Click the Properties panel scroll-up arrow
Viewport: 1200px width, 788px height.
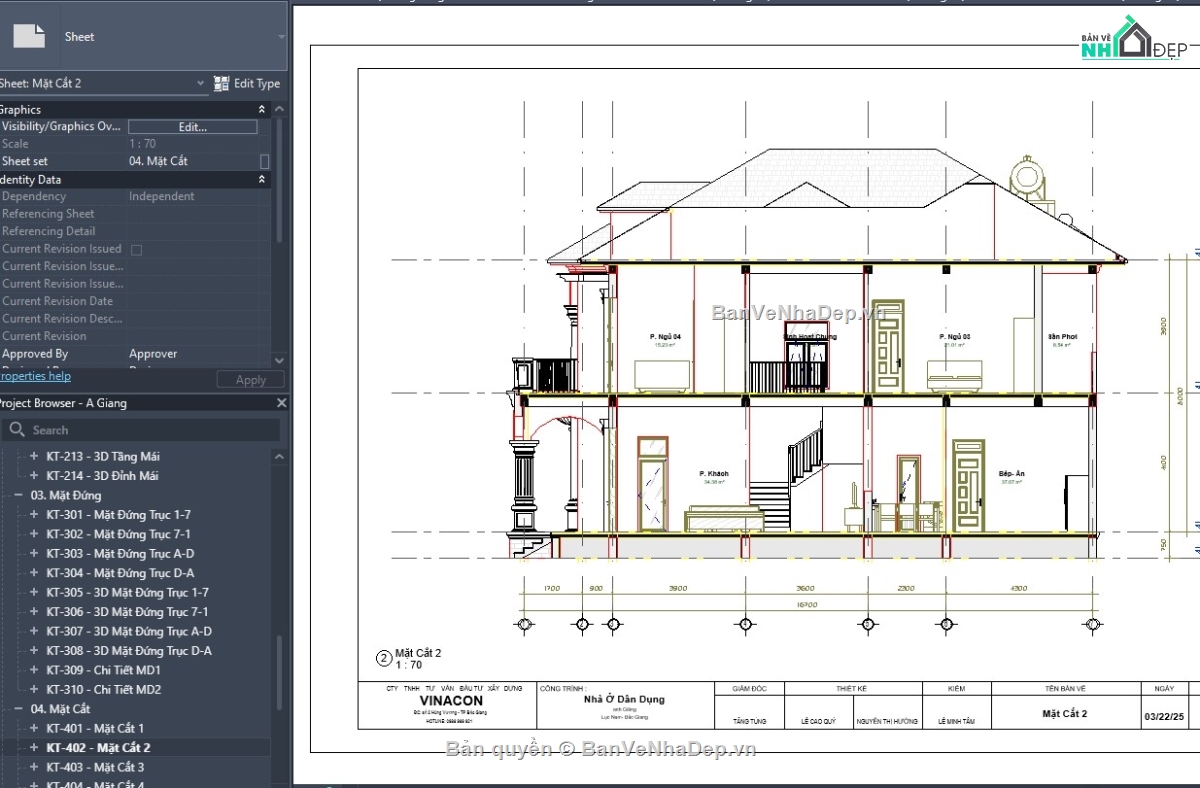(x=279, y=109)
